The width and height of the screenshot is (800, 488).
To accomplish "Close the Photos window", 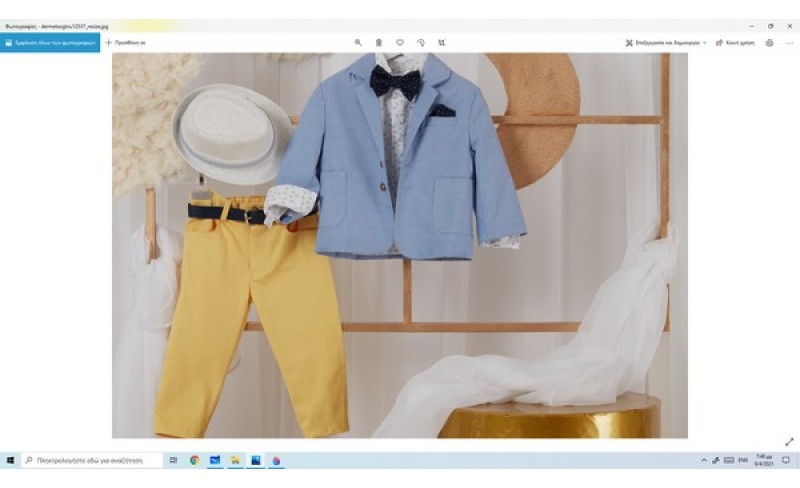I will [790, 26].
